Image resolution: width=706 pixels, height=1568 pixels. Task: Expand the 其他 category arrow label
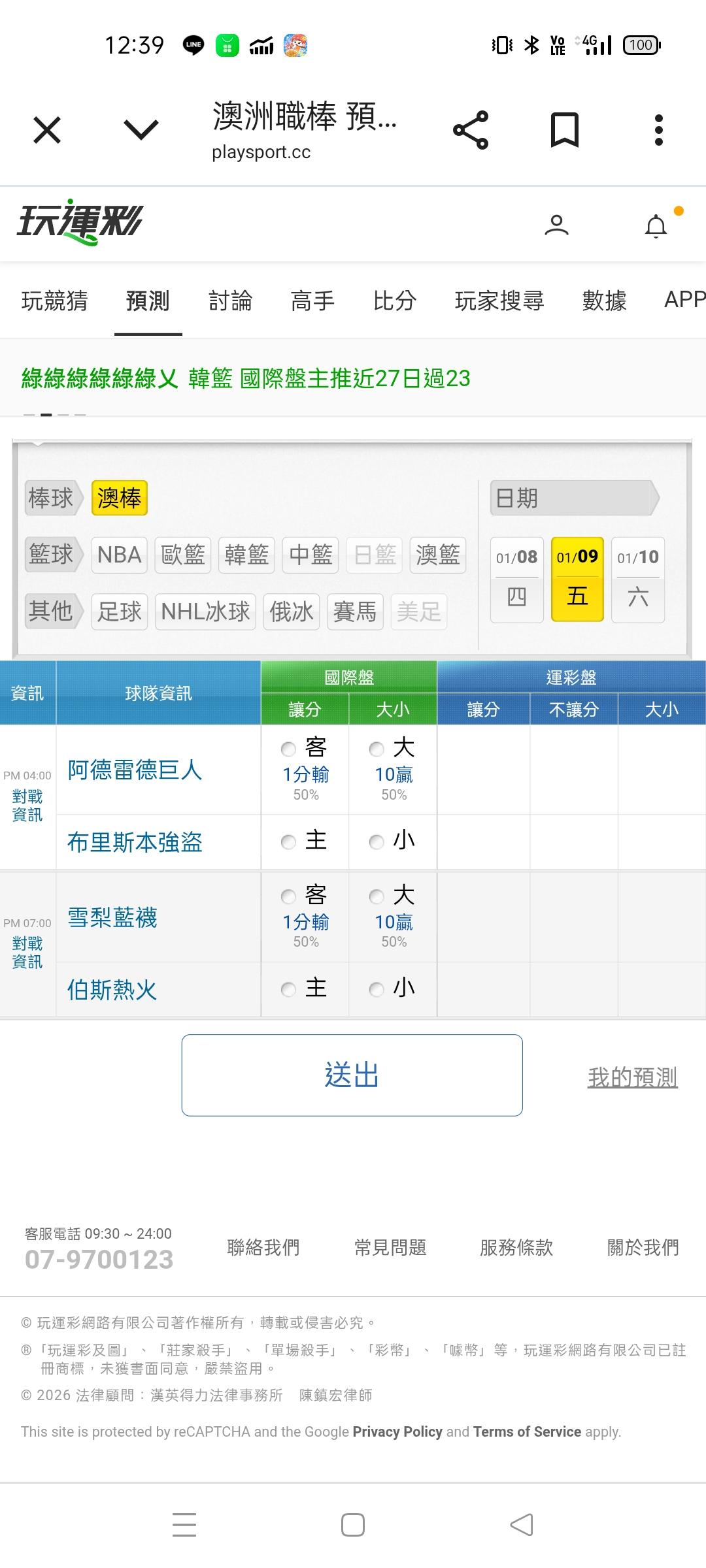(x=54, y=612)
